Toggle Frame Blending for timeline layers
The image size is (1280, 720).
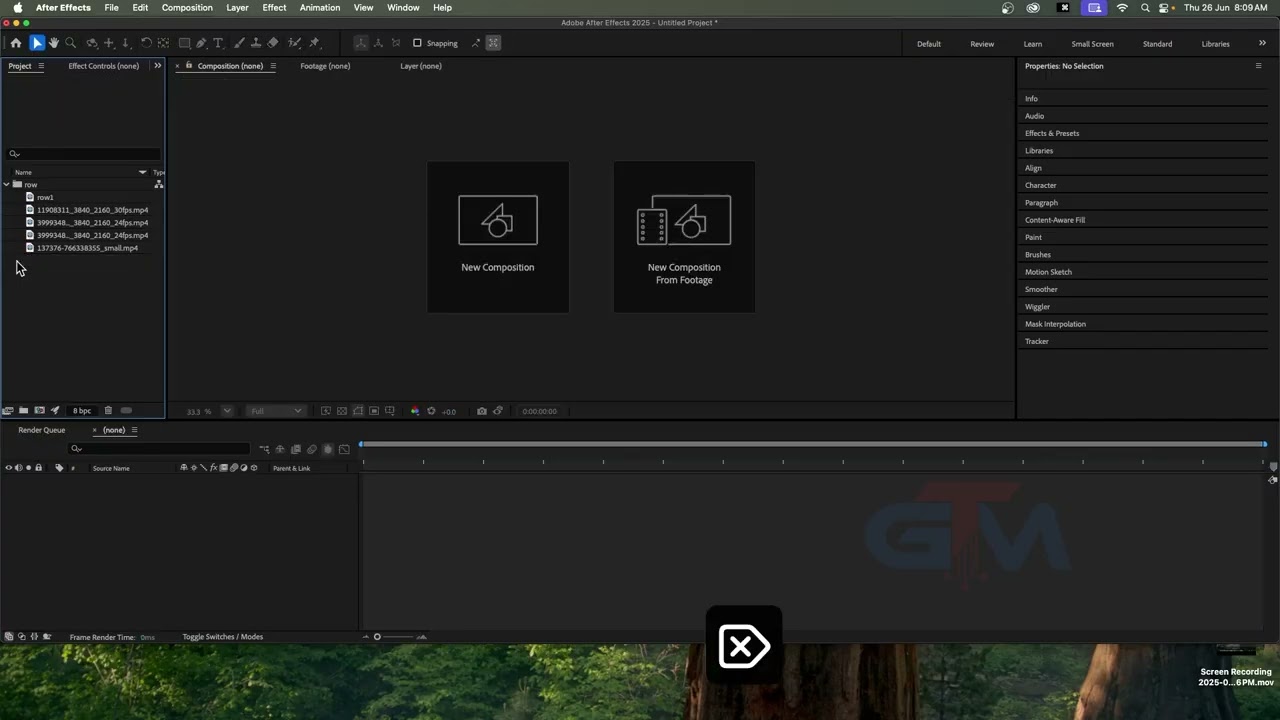296,450
